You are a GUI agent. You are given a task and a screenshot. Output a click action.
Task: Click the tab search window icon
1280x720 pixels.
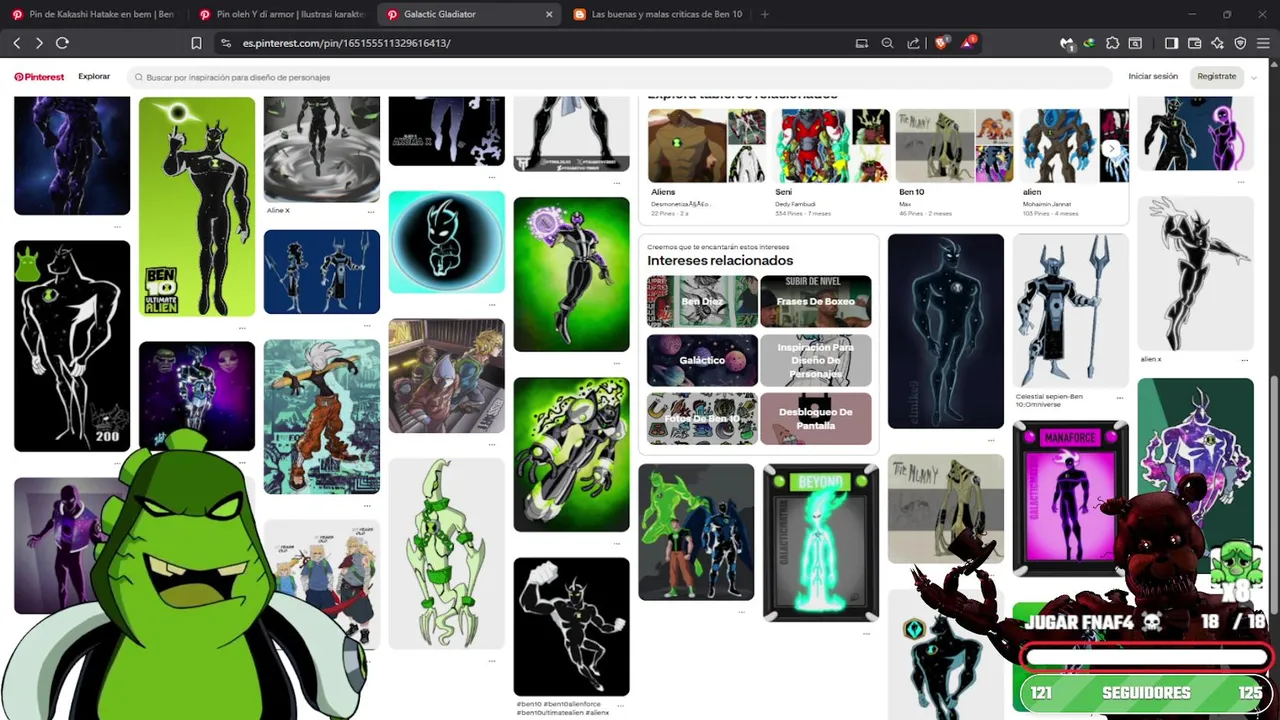pos(1135,43)
